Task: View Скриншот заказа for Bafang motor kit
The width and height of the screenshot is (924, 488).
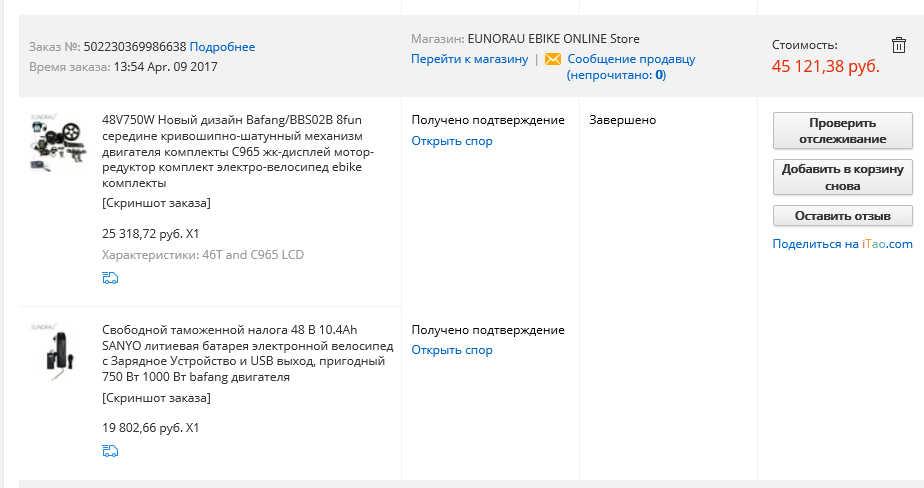Action: coord(156,203)
